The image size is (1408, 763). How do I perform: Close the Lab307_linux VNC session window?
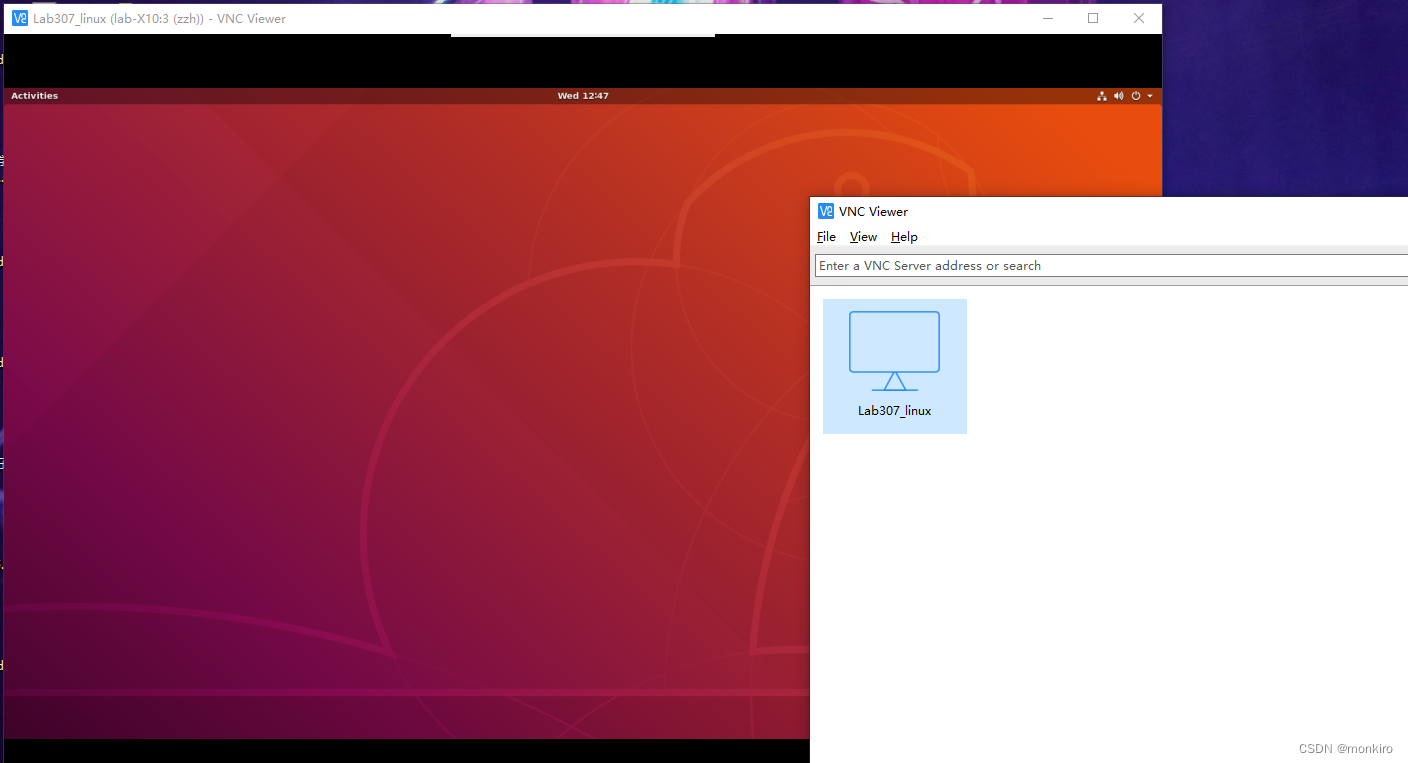click(1139, 18)
